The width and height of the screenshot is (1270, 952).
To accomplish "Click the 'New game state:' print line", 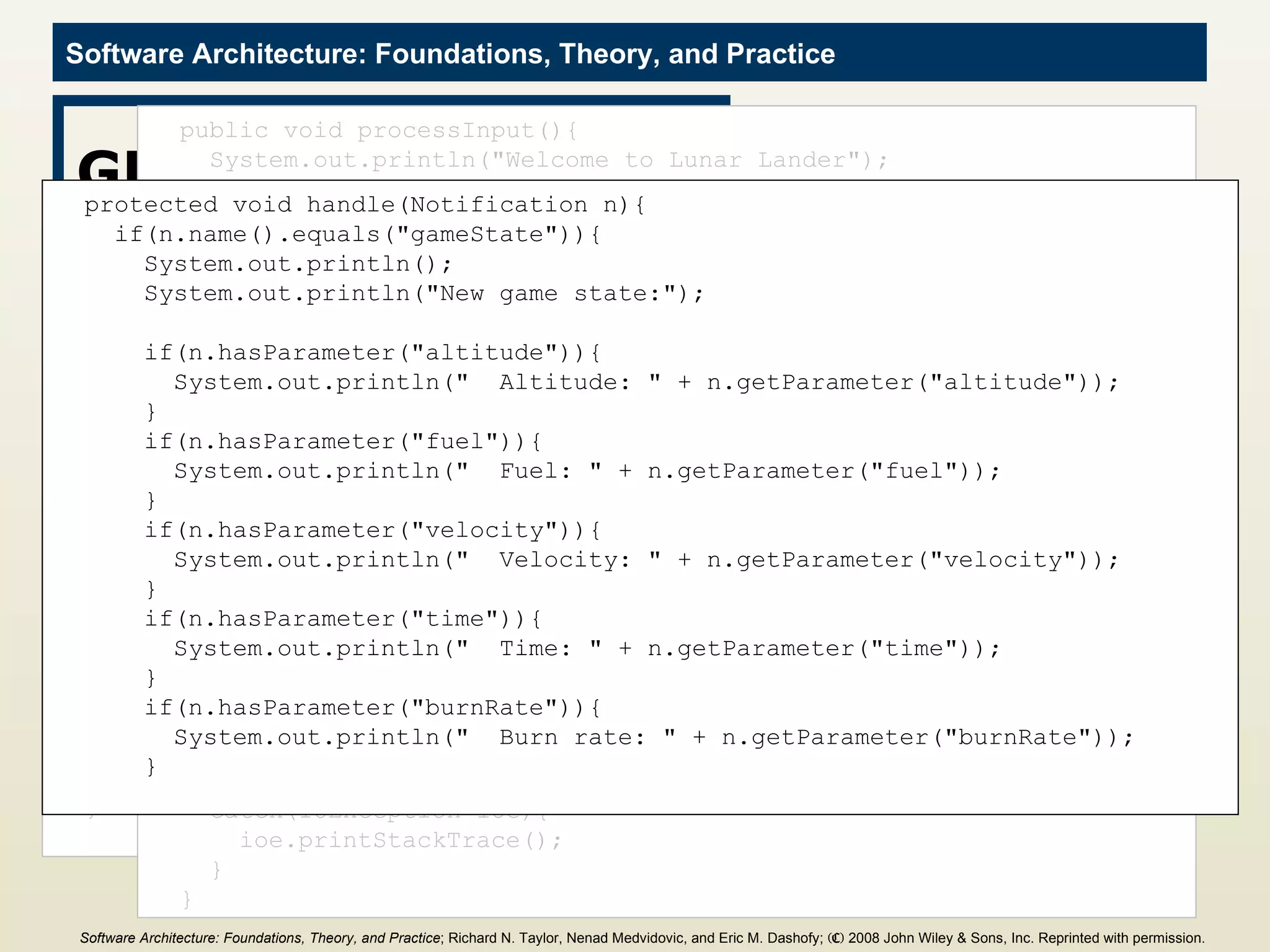I will pyautogui.click(x=424, y=294).
